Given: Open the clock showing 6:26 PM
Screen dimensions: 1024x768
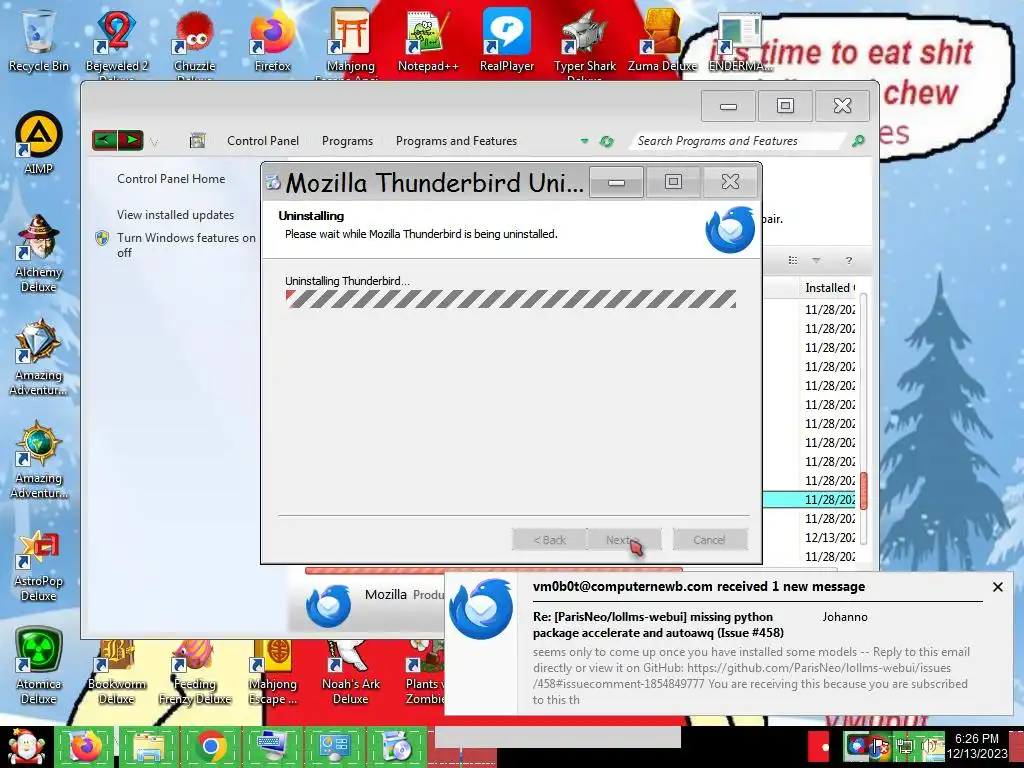Looking at the screenshot, I should (x=977, y=746).
